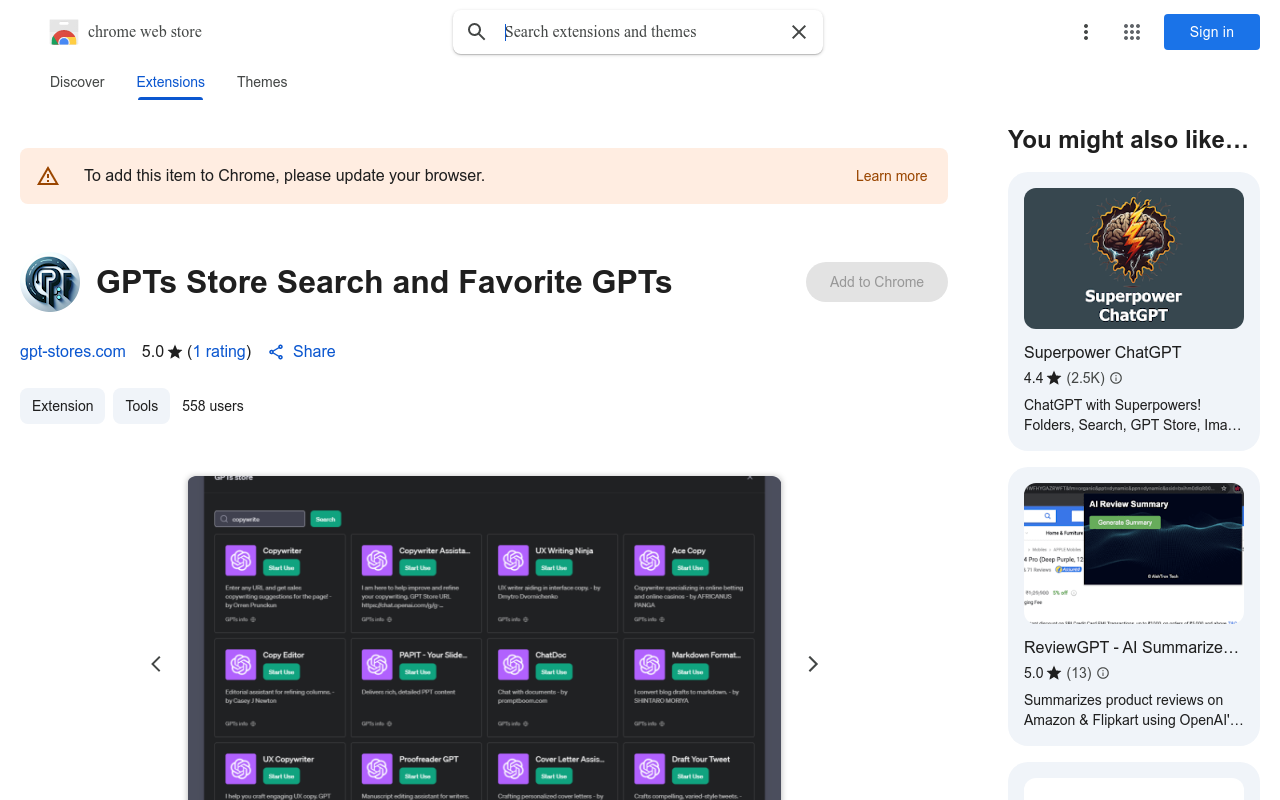Click inside the search extensions field
This screenshot has height=800, width=1280.
click(x=620, y=31)
